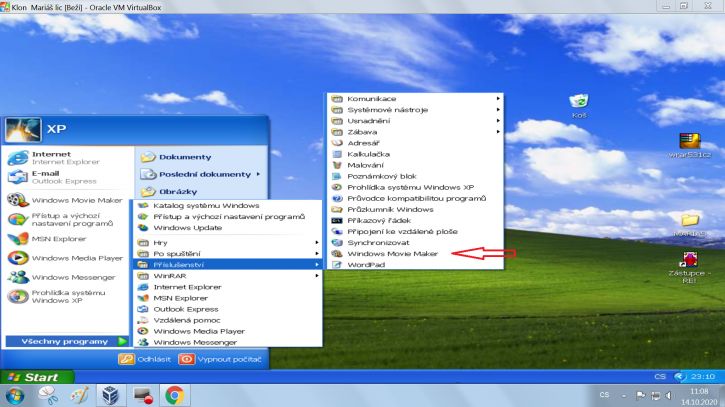Open Snipping Tool on host taskbar

[48, 396]
